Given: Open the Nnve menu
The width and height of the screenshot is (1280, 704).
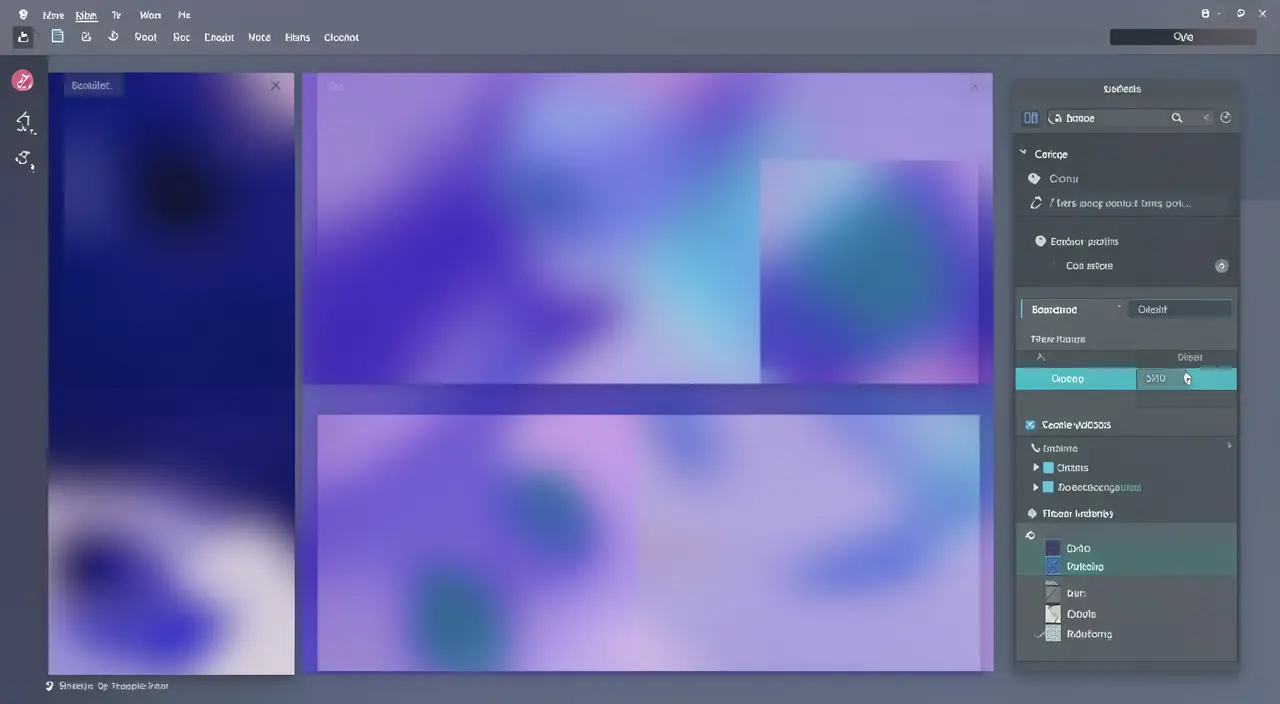Looking at the screenshot, I should [53, 15].
